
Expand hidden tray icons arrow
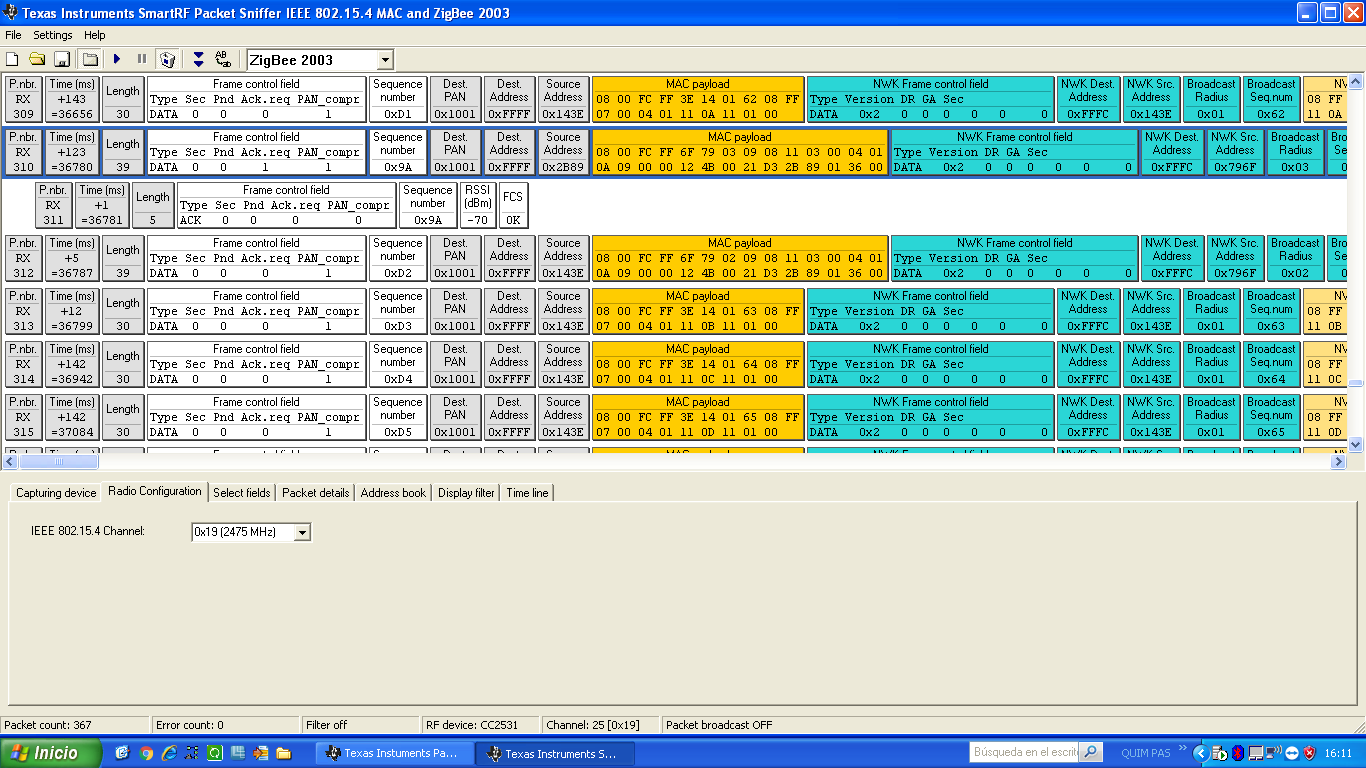coord(1201,753)
